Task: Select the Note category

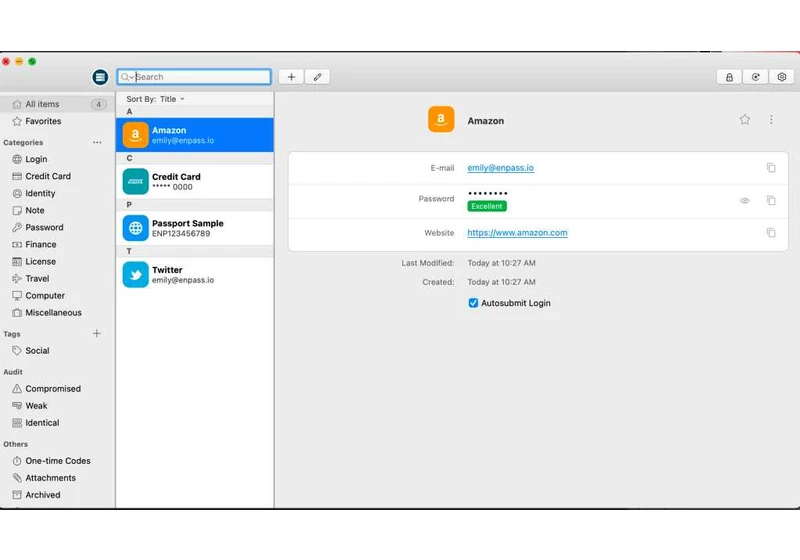Action: pyautogui.click(x=57, y=210)
